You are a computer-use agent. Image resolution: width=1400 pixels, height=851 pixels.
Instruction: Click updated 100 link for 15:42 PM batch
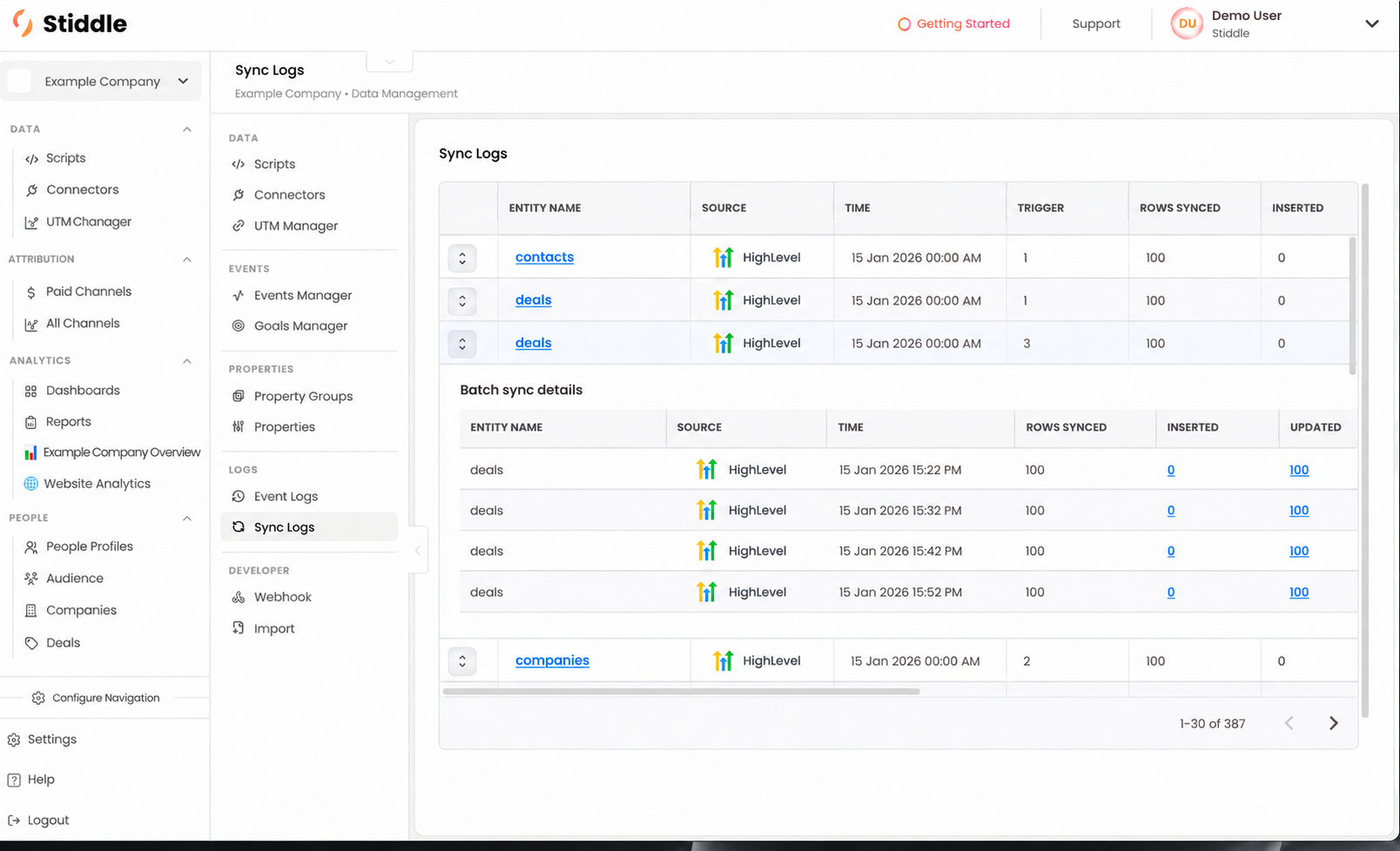[x=1299, y=552]
